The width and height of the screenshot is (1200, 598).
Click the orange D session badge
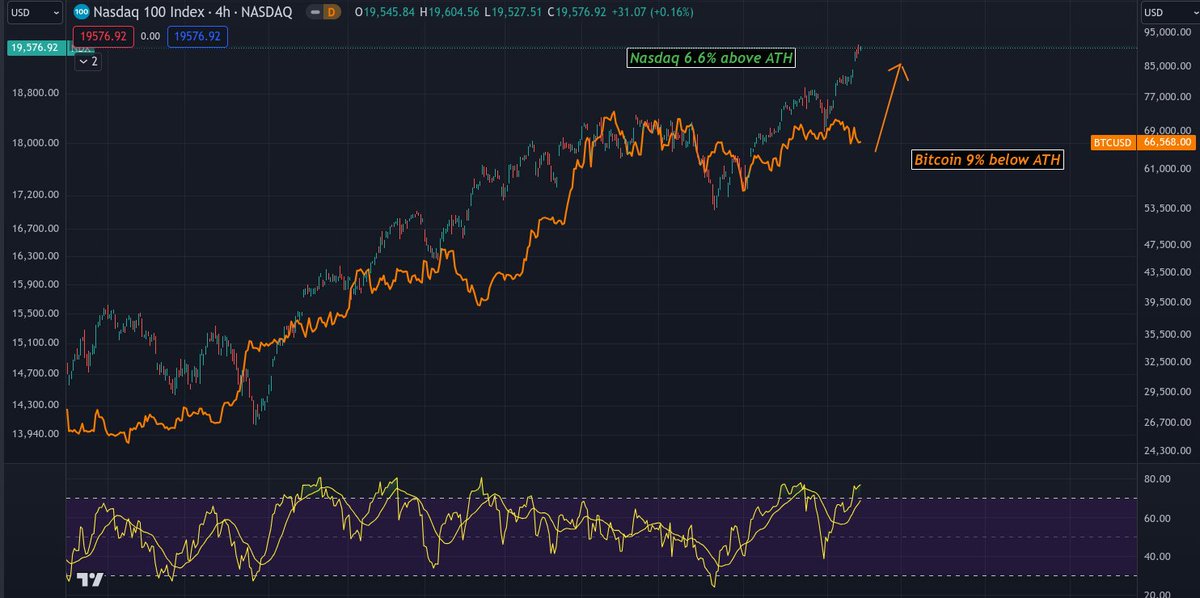click(x=331, y=14)
